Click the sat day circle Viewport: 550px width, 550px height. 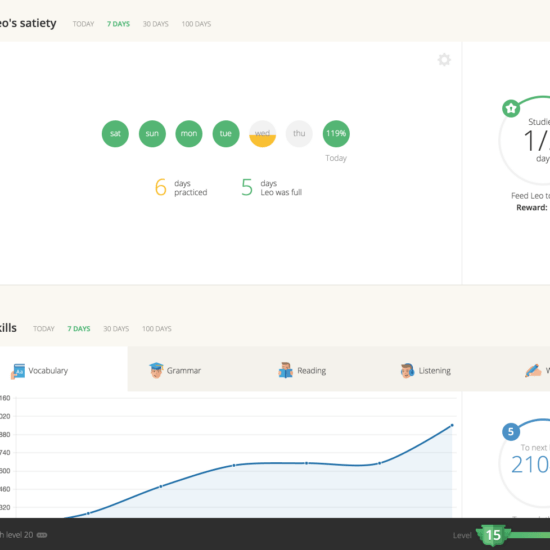click(115, 134)
